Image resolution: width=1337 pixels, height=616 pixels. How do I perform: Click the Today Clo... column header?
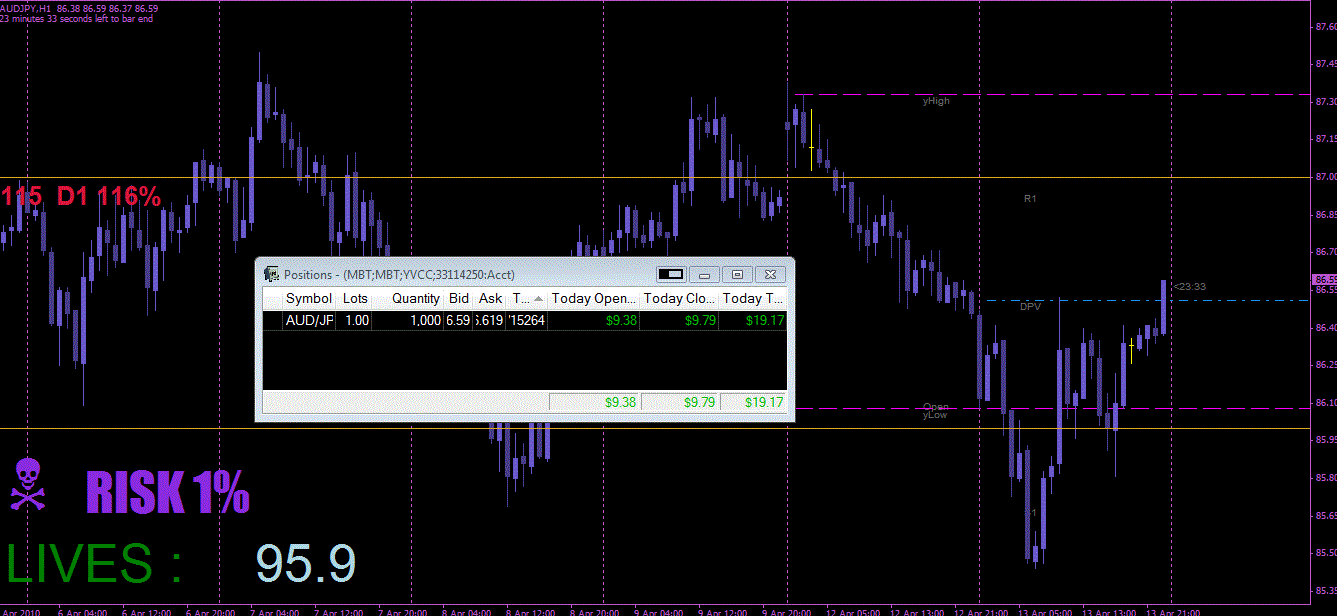click(x=679, y=298)
